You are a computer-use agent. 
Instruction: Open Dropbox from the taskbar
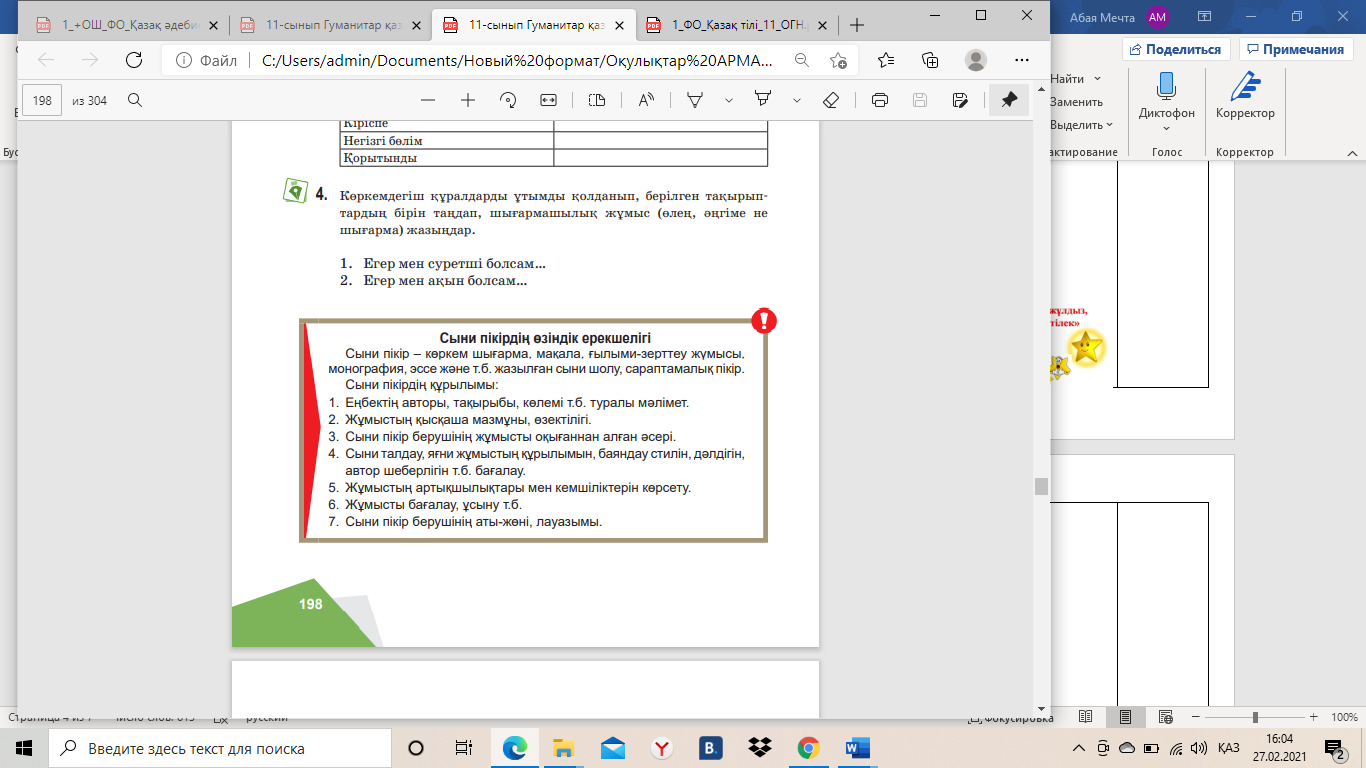click(759, 748)
